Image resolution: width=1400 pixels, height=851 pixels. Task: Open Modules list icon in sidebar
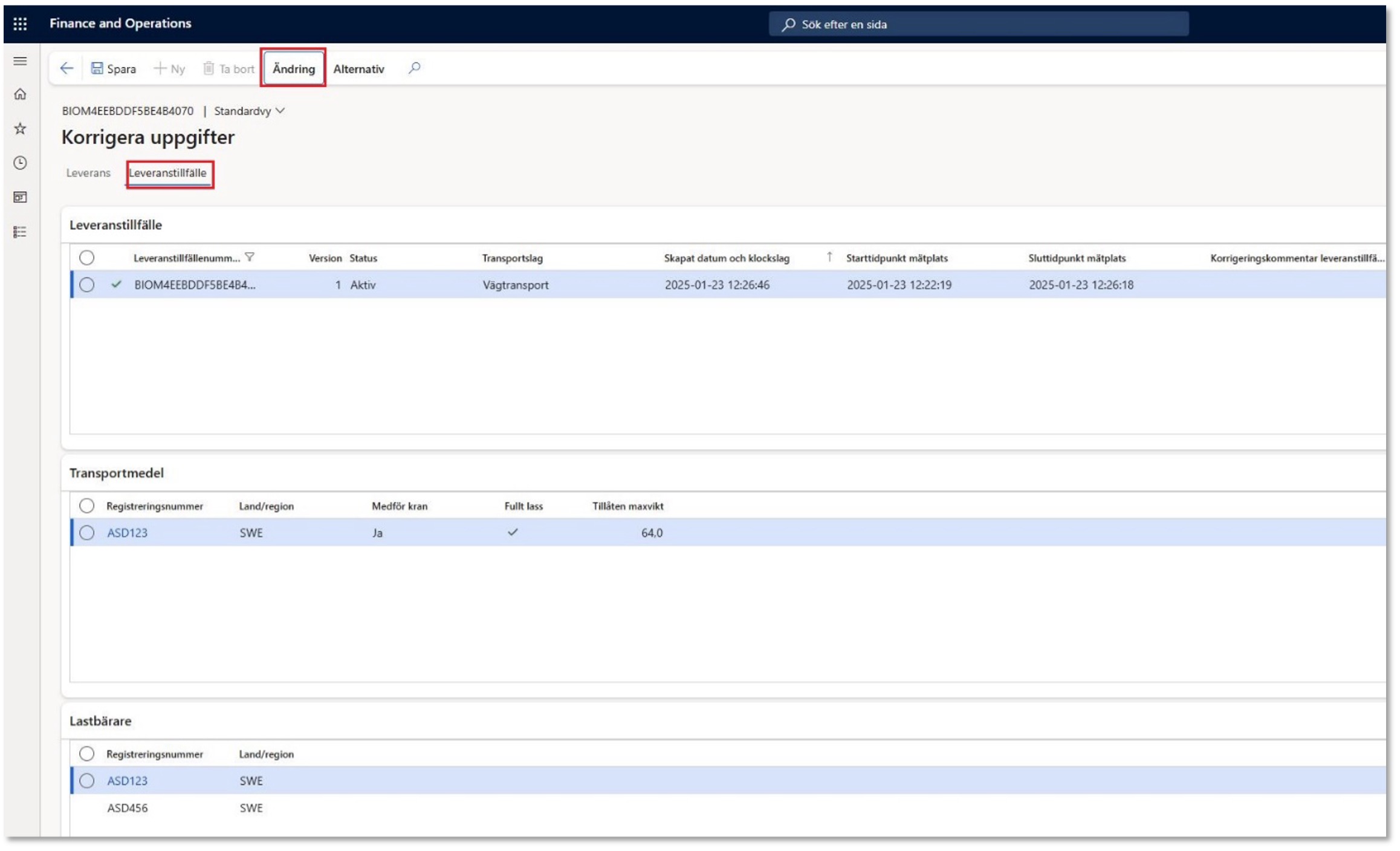[x=20, y=232]
